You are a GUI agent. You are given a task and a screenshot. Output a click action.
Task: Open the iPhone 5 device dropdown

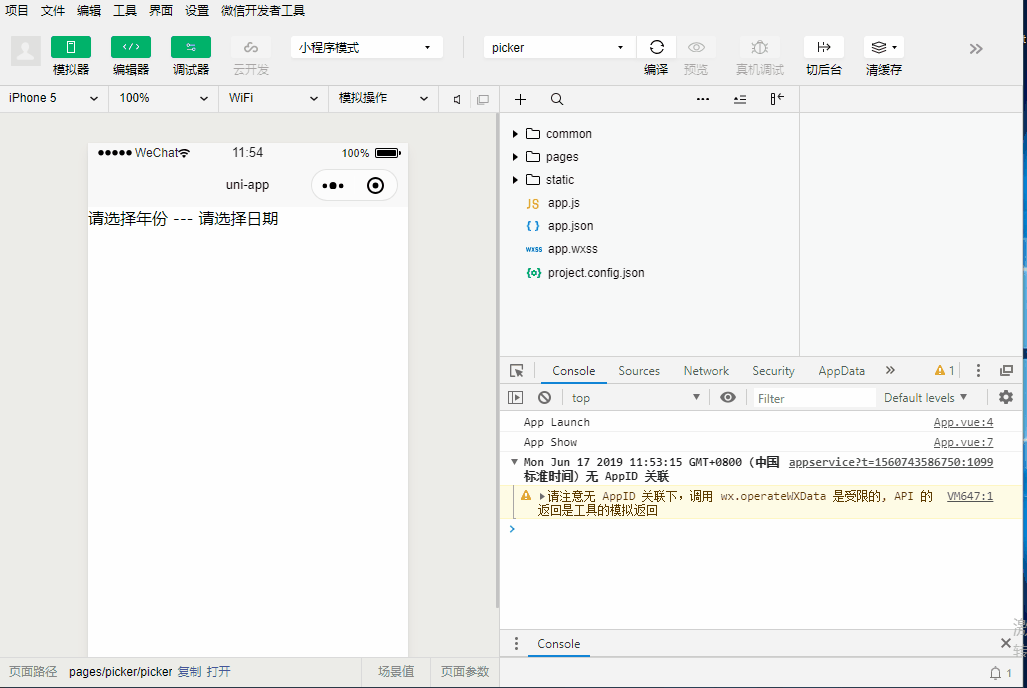point(54,98)
